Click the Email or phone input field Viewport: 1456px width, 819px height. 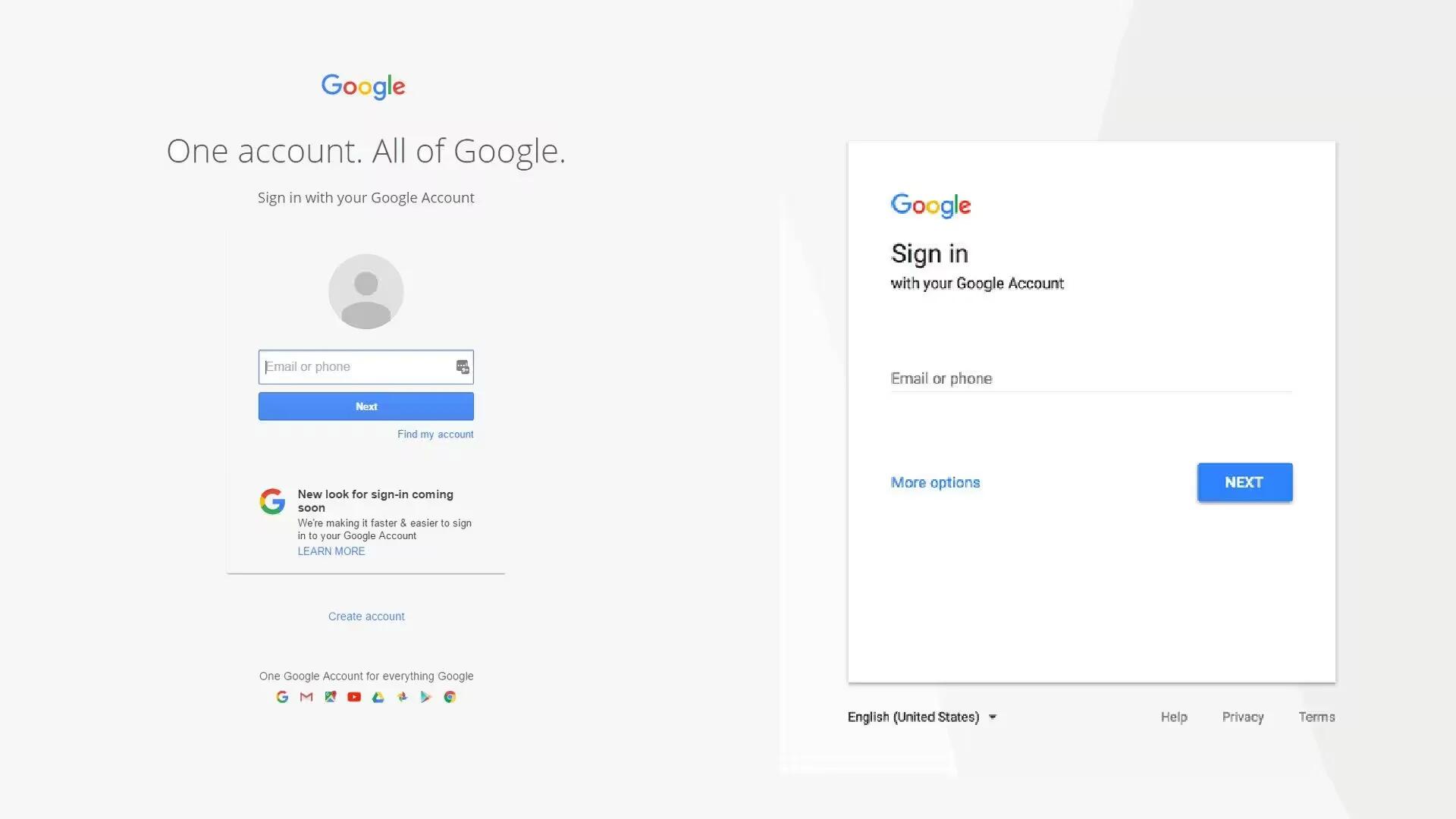point(365,367)
